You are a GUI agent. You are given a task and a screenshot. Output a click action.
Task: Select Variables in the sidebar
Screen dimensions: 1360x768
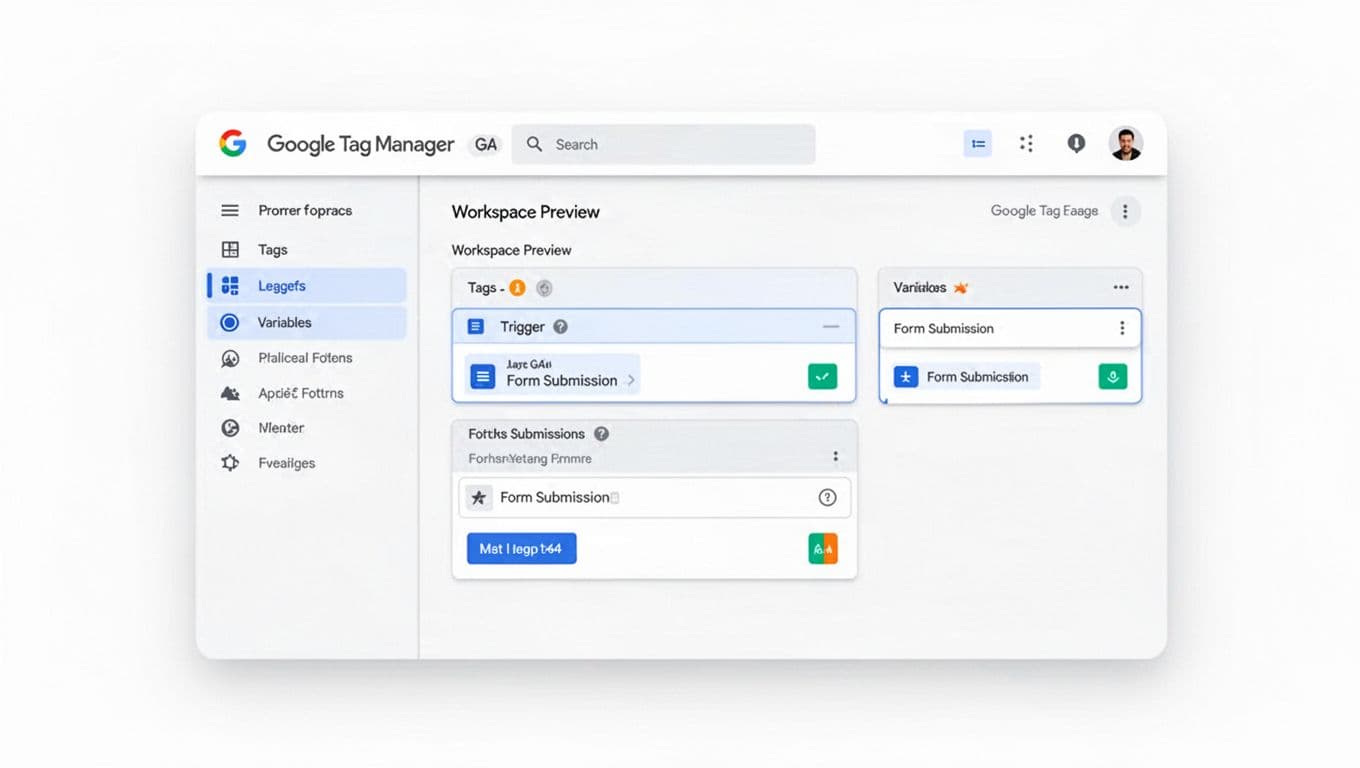point(307,322)
